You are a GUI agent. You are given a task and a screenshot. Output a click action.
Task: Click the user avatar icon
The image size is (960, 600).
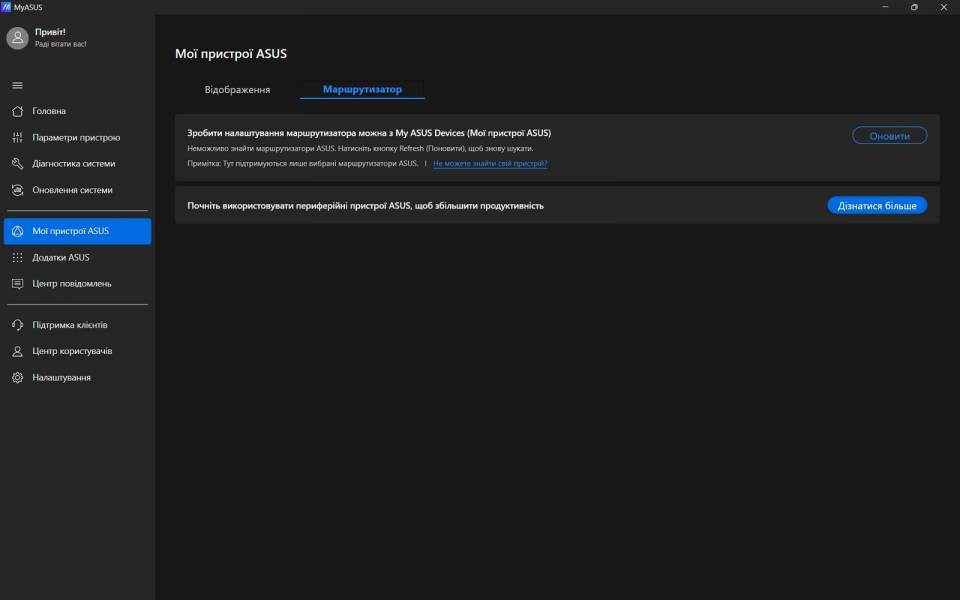(x=17, y=38)
